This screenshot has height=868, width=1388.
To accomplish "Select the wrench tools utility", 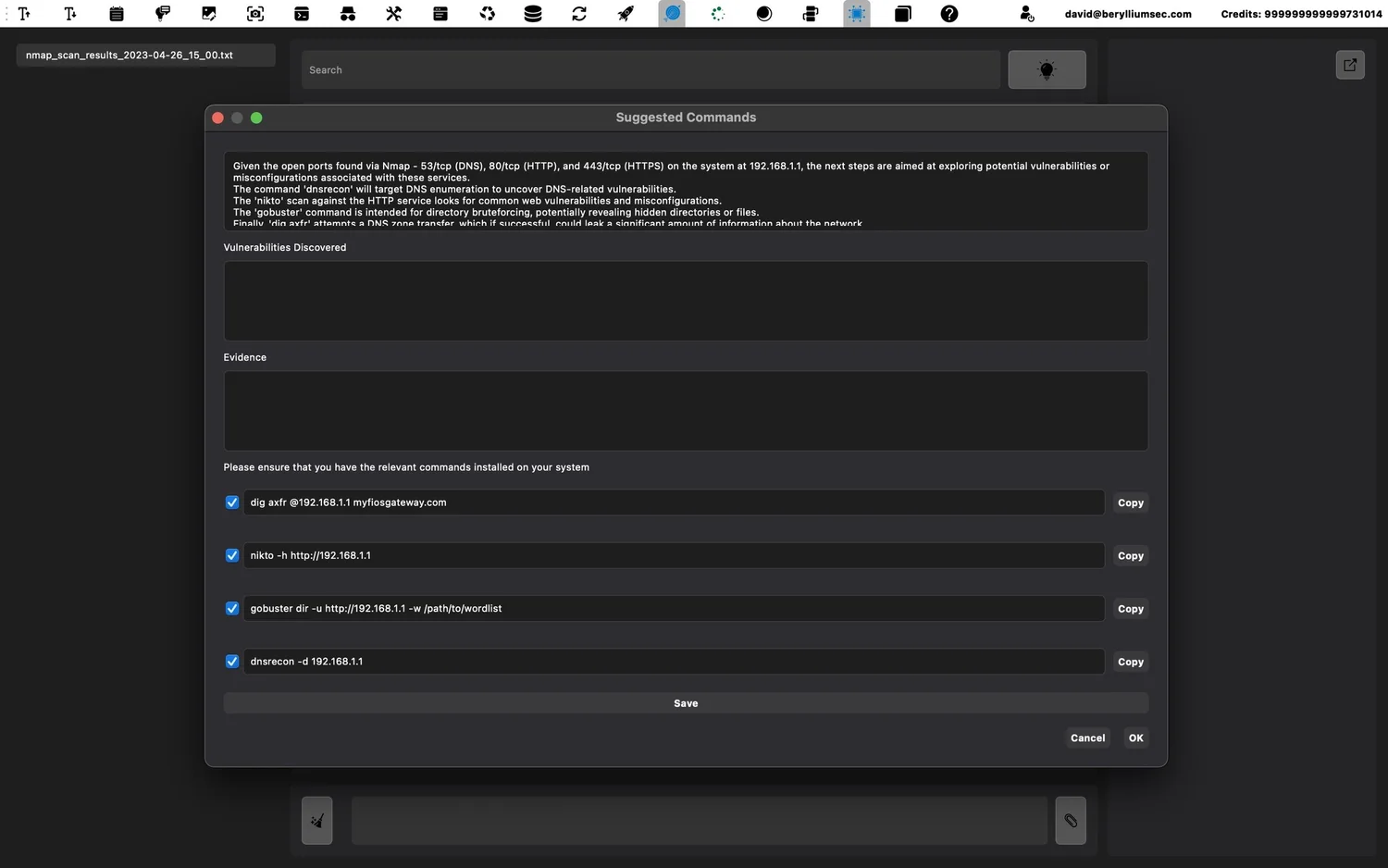I will pos(393,14).
